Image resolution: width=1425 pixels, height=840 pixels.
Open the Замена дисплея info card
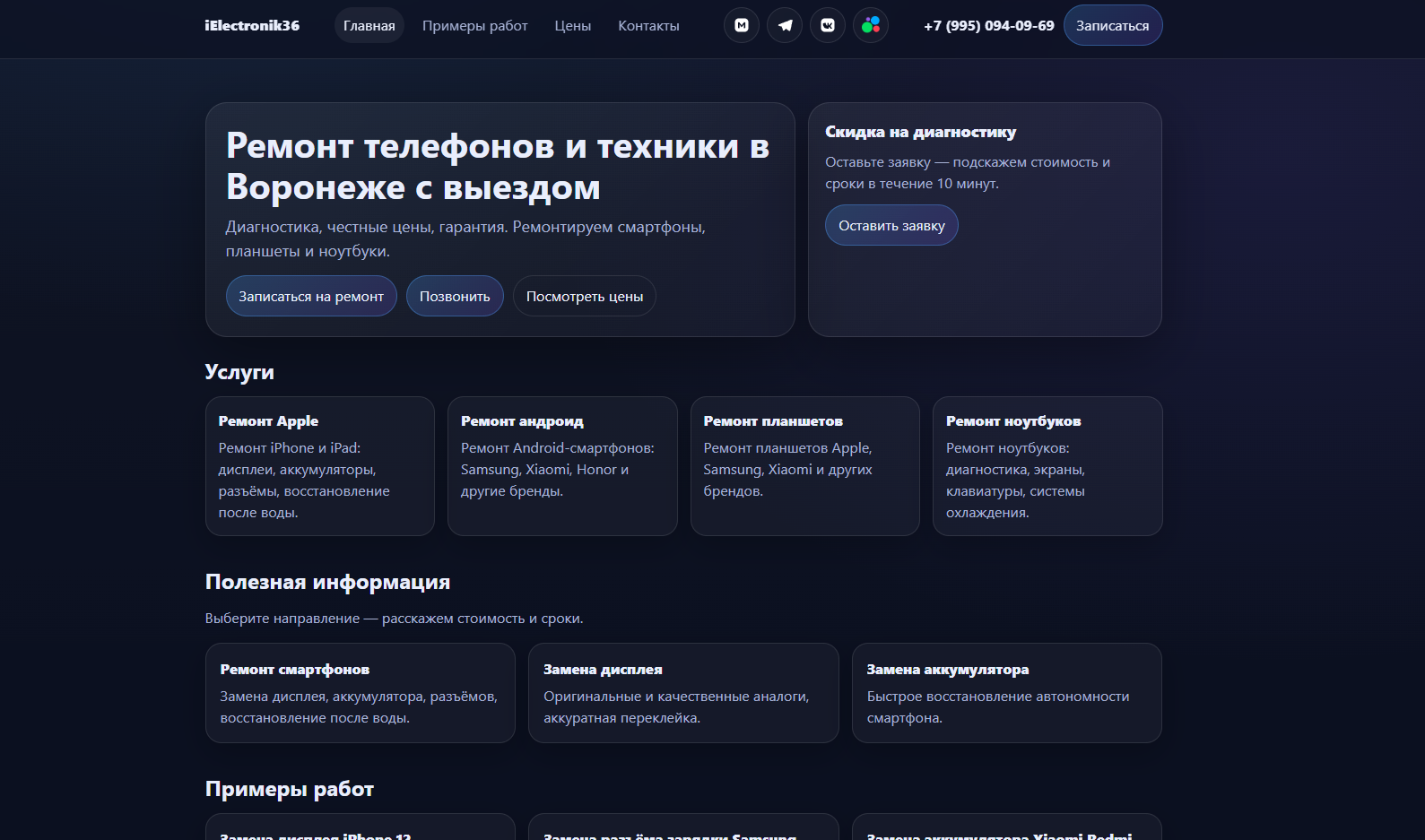point(683,693)
